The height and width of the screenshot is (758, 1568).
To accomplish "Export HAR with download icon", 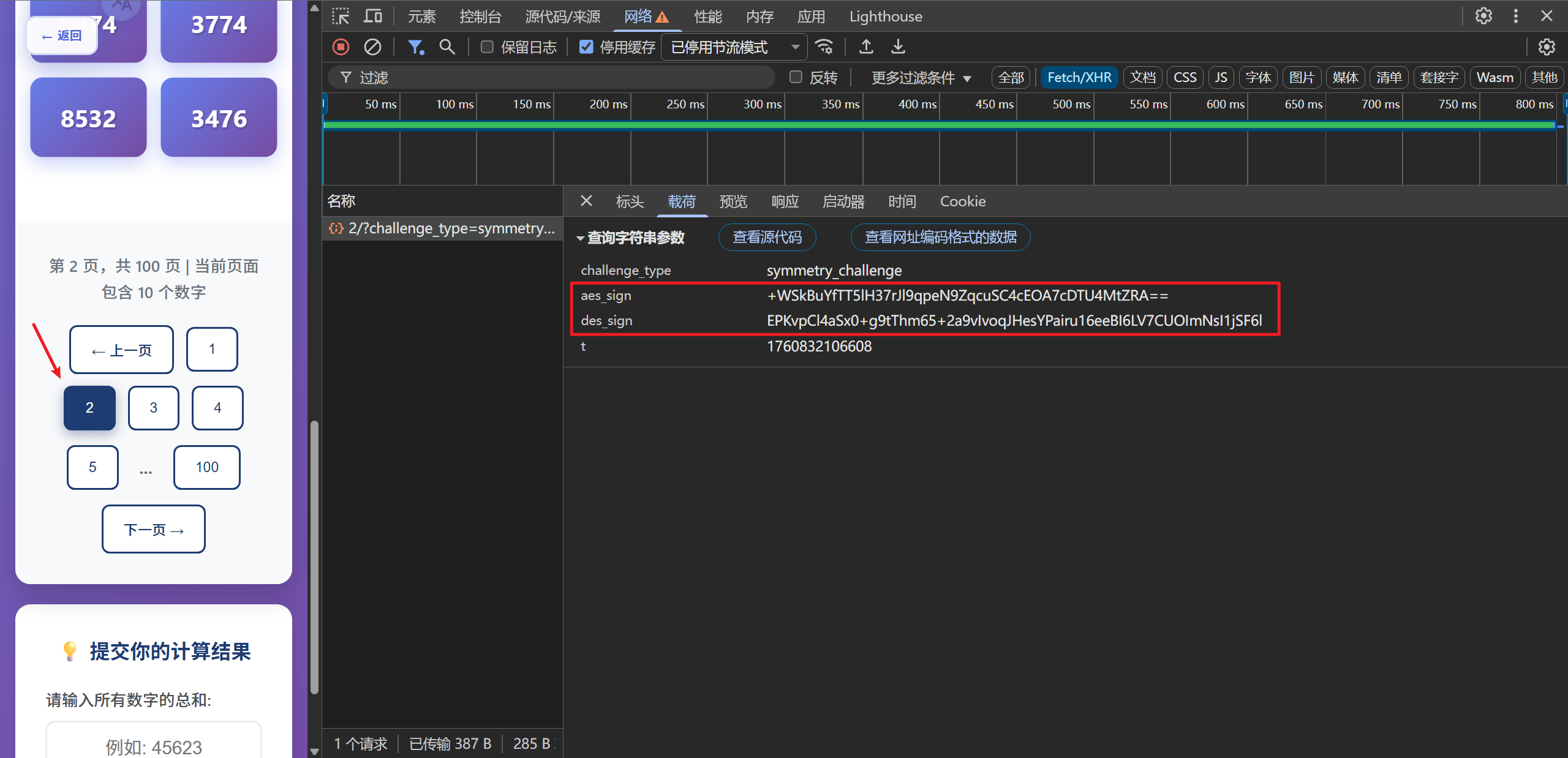I will click(x=898, y=47).
